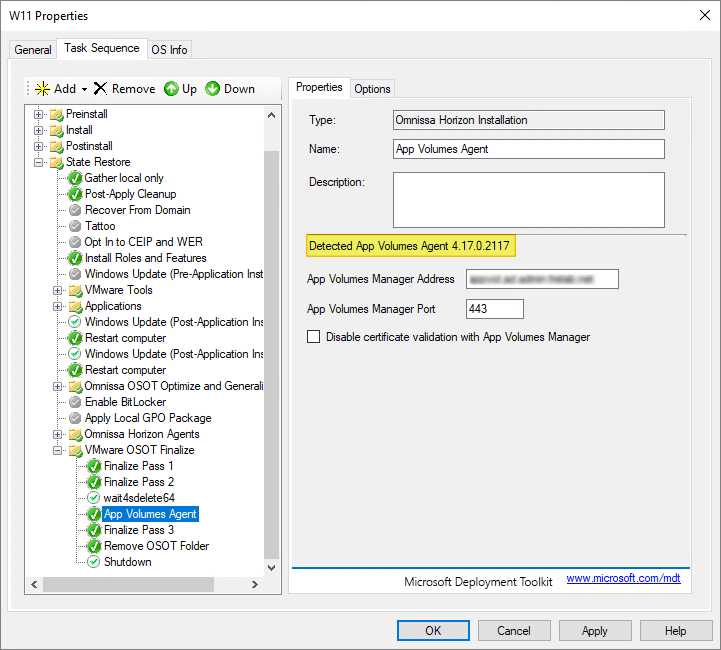Image resolution: width=721 pixels, height=650 pixels.
Task: Select the Finalize Pass 3 step
Action: 138,530
